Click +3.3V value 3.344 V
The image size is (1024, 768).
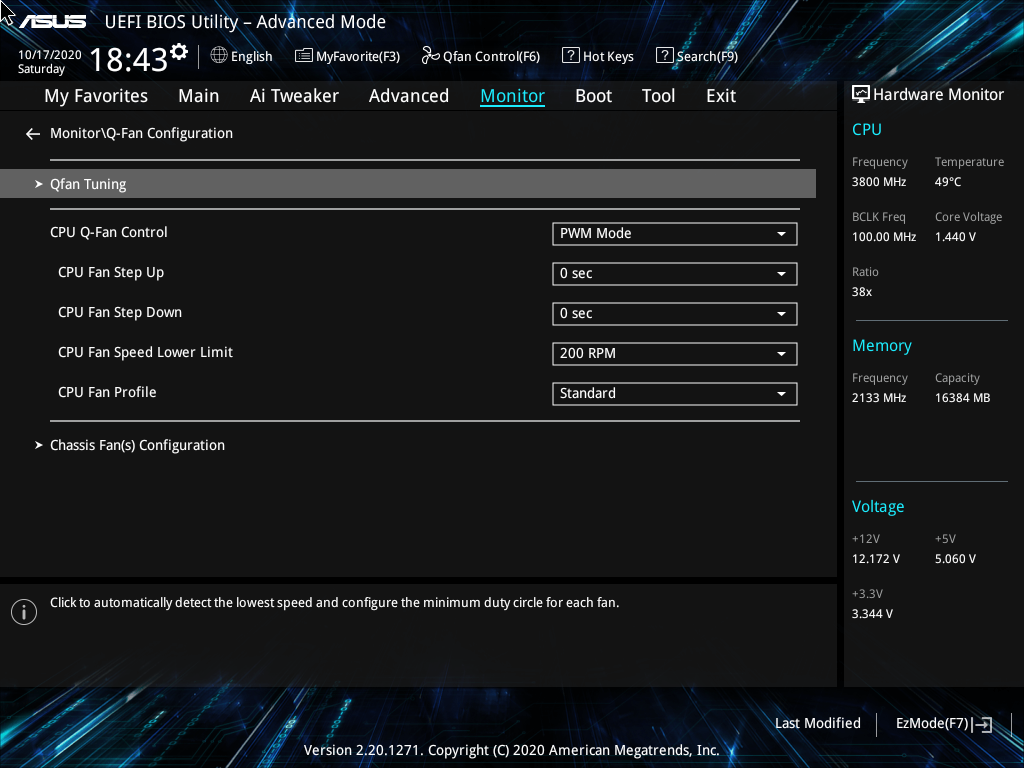pyautogui.click(x=872, y=614)
